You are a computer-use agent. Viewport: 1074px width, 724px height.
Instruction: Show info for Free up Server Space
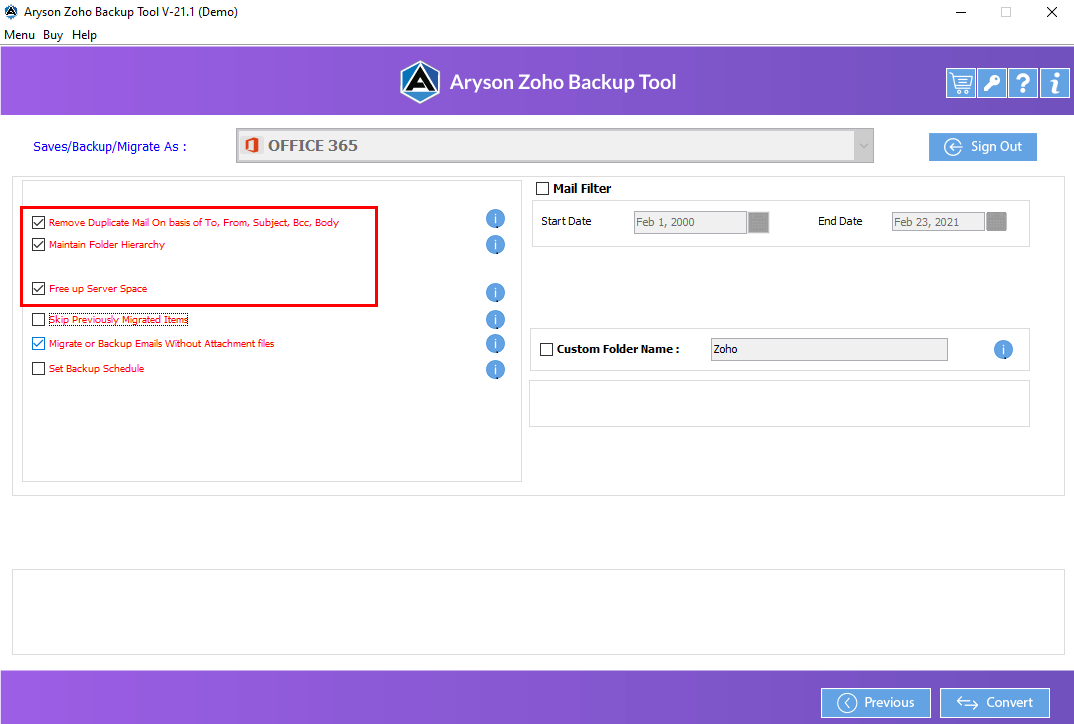pyautogui.click(x=495, y=292)
